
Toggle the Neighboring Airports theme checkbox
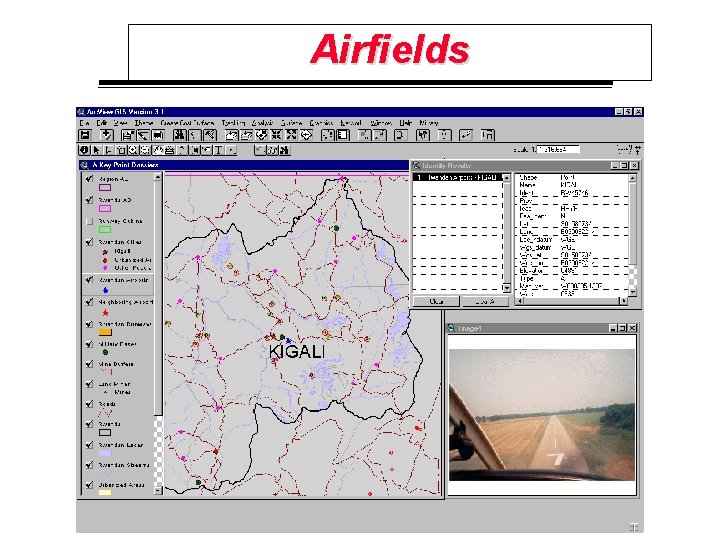pyautogui.click(x=90, y=302)
